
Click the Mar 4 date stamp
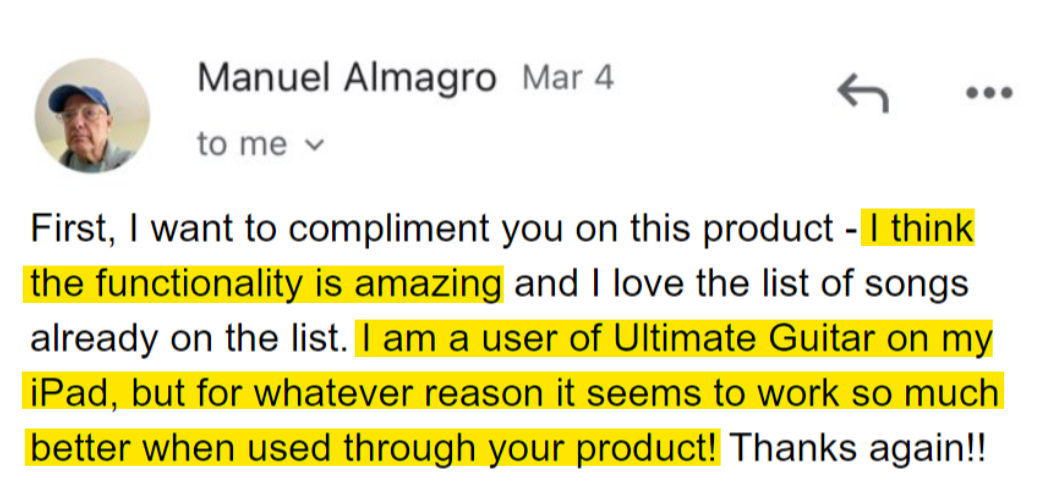pyautogui.click(x=568, y=79)
